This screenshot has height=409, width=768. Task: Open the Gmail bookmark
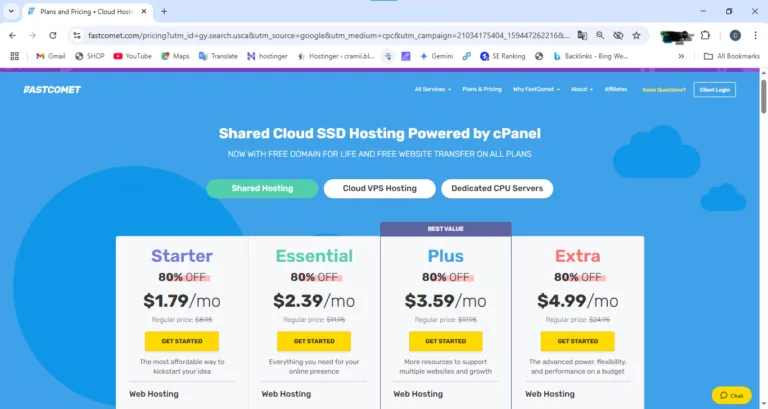(x=50, y=56)
